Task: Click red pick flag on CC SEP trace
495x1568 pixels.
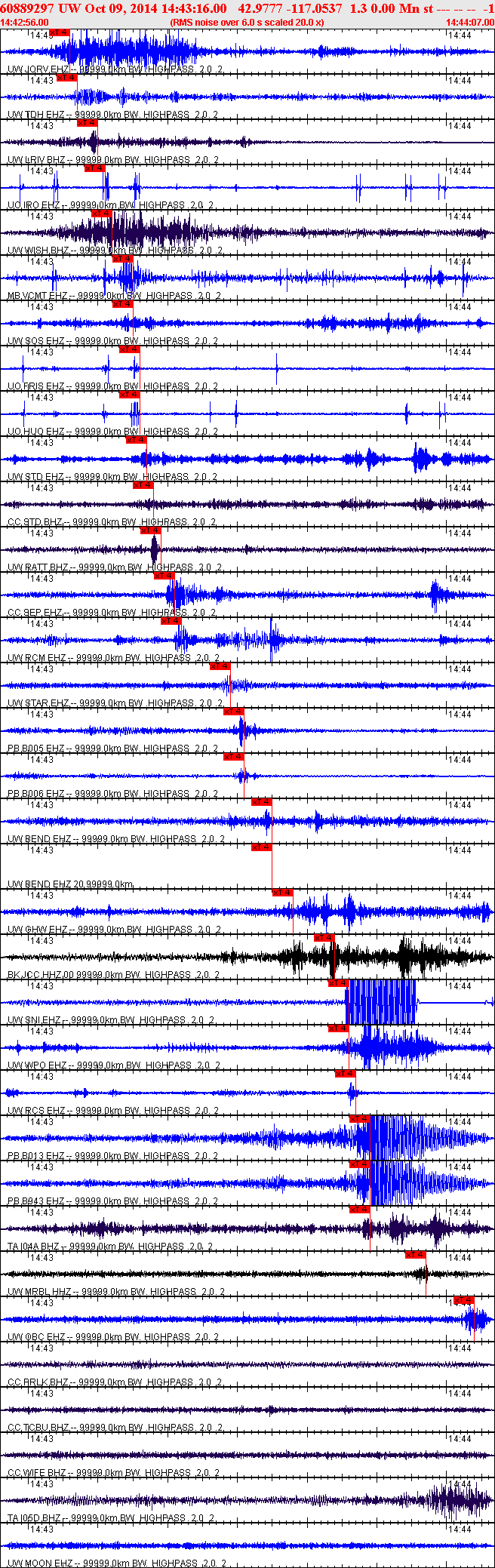Action: 164,576
